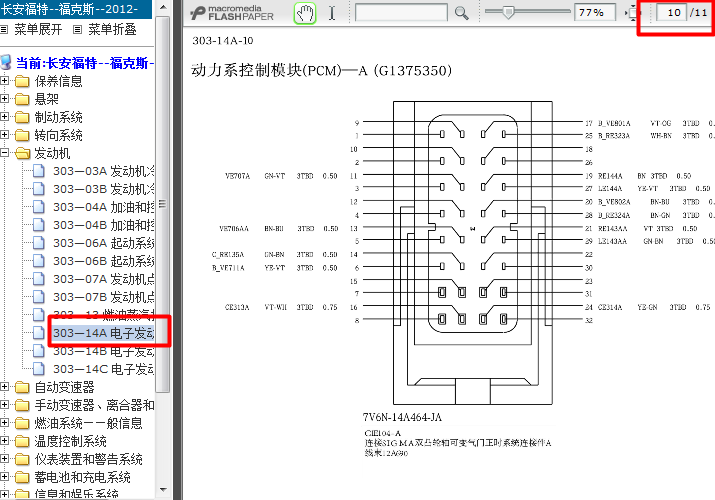Open 303—07A 发动机点 document
This screenshot has width=715, height=500.
pos(104,279)
